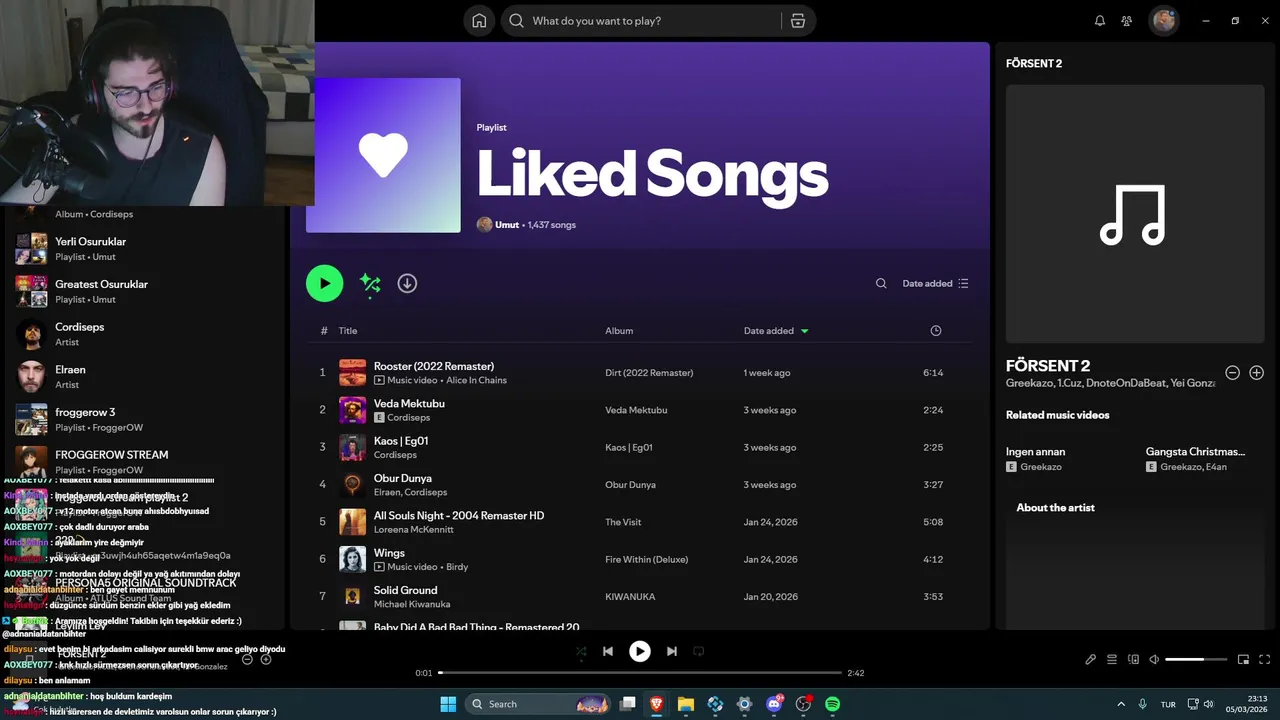Viewport: 1280px width, 720px height.
Task: Open the mini player icon
Action: 1243,659
